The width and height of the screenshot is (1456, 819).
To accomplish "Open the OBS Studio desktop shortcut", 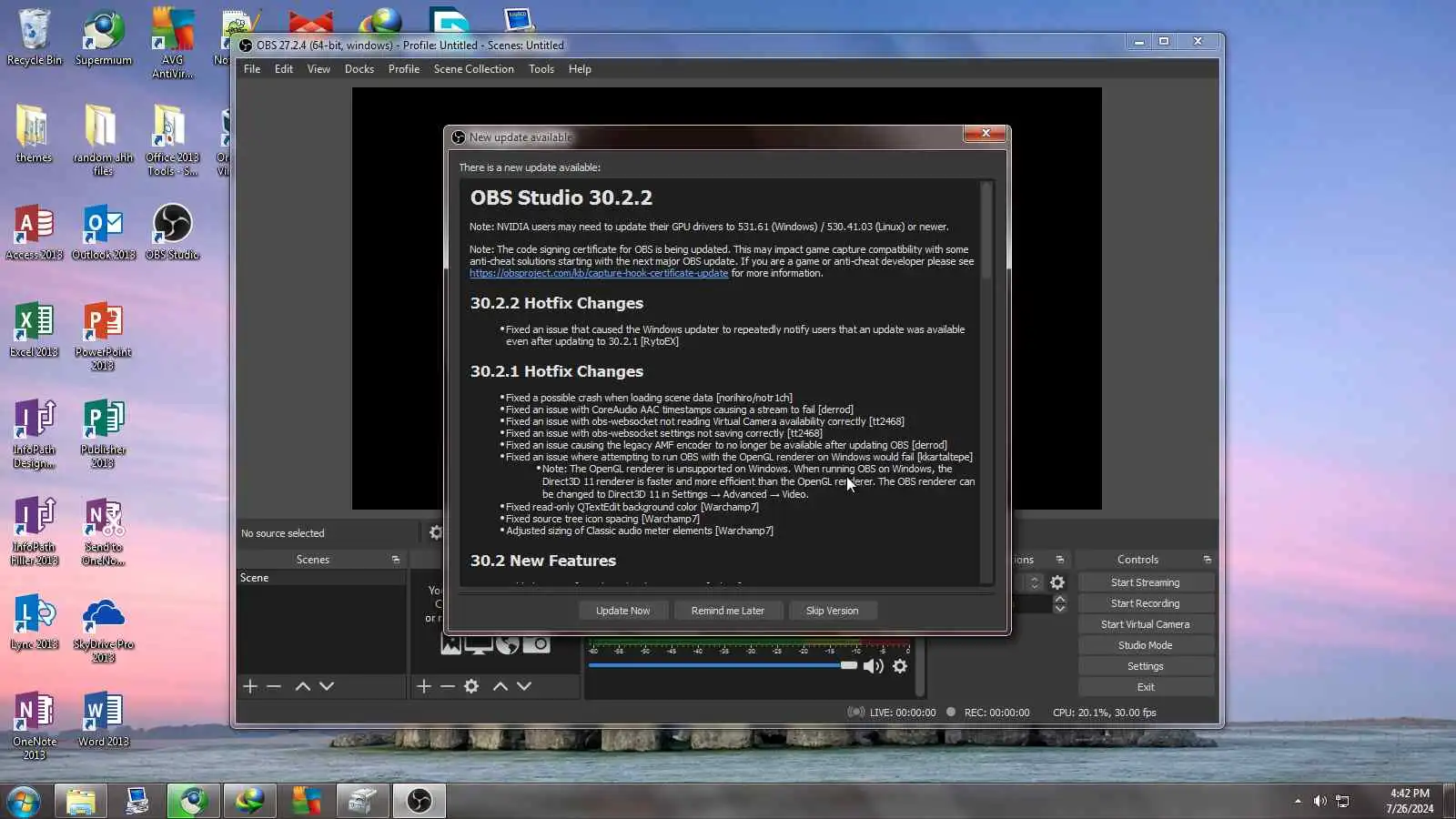I will pyautogui.click(x=172, y=232).
